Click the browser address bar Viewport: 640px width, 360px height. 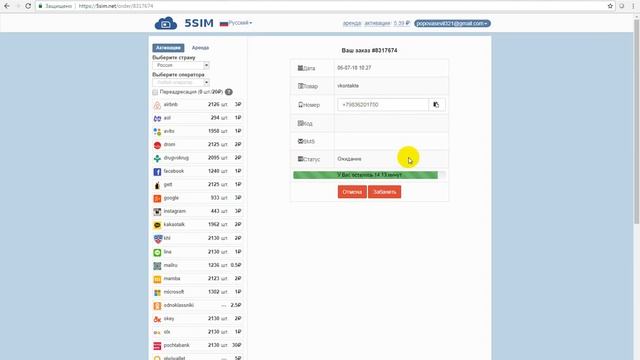tap(320, 6)
